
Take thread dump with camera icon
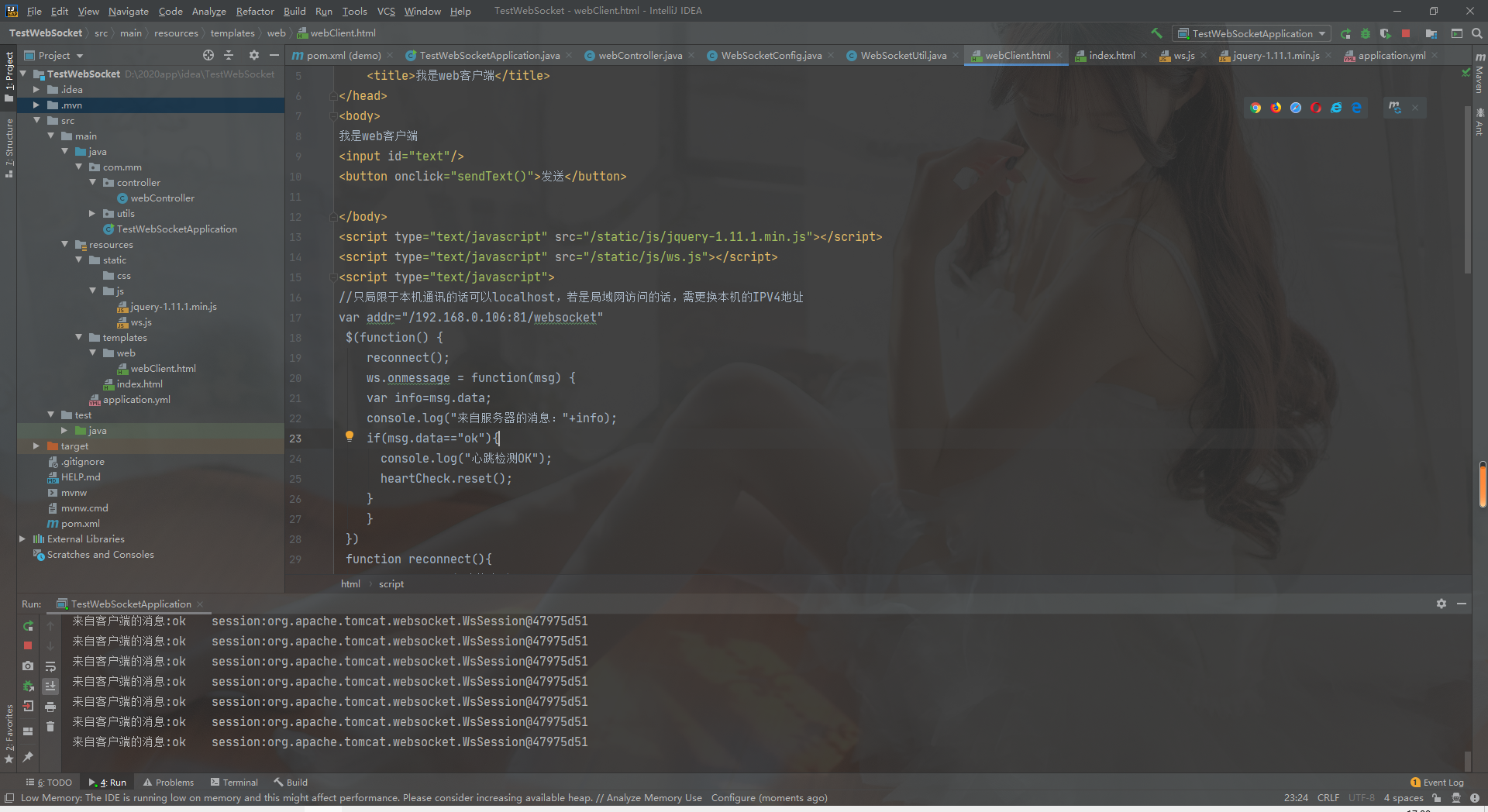tap(28, 666)
